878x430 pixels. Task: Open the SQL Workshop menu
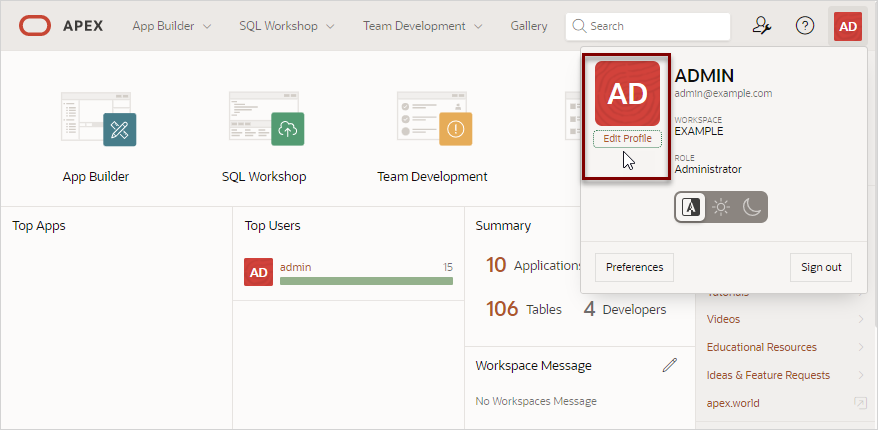tap(287, 26)
